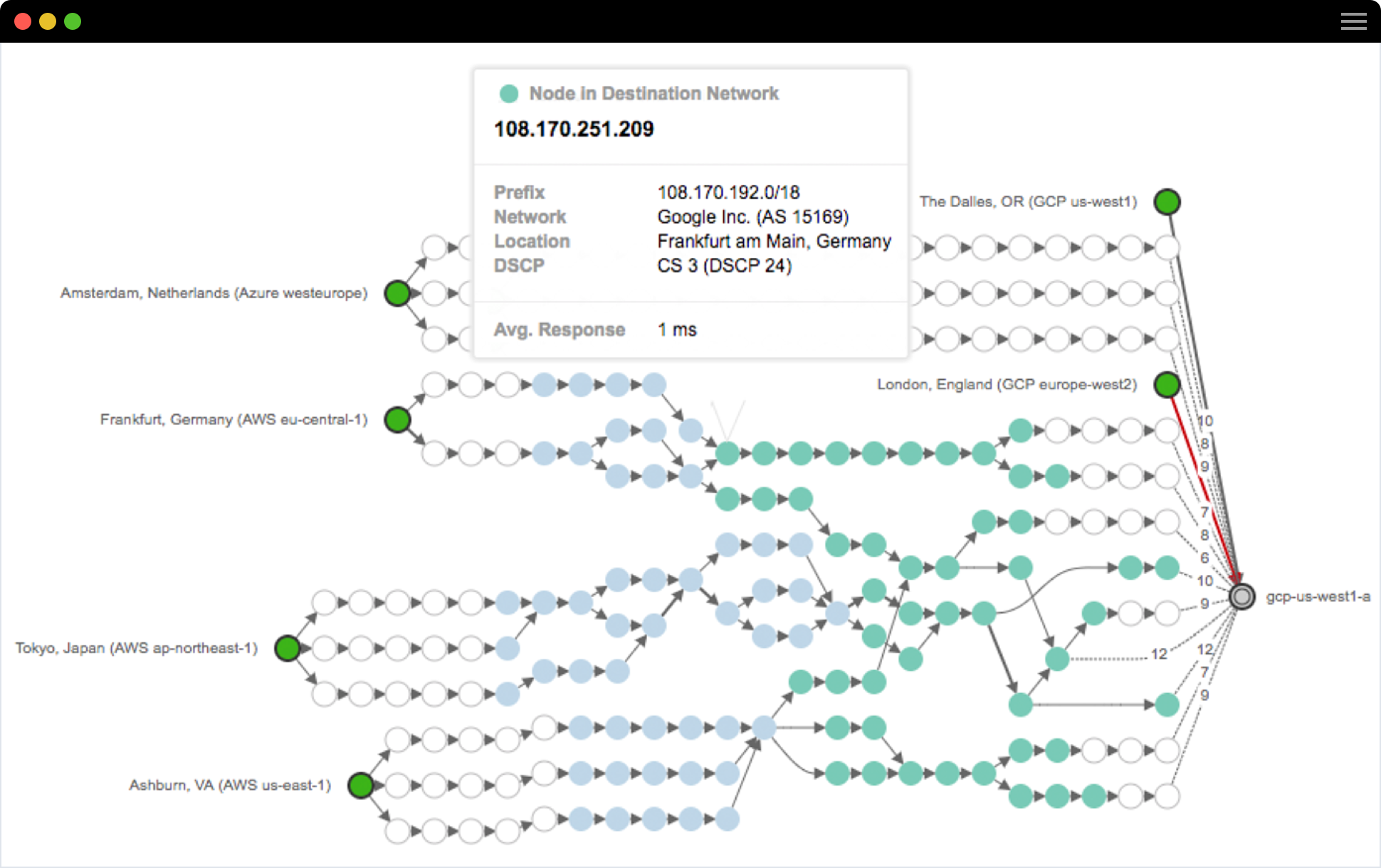Click the gcp-us-west1-a destination node
This screenshot has width=1381, height=868.
tap(1242, 596)
